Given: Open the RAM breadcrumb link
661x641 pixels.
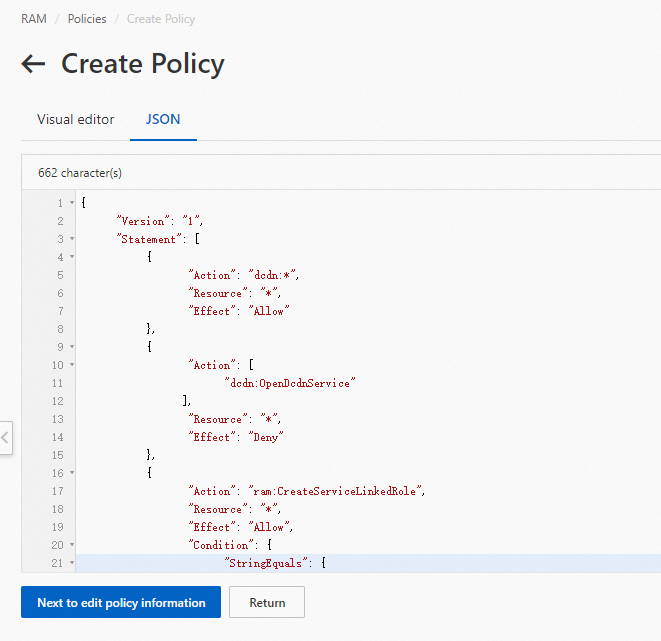Looking at the screenshot, I should pyautogui.click(x=34, y=19).
